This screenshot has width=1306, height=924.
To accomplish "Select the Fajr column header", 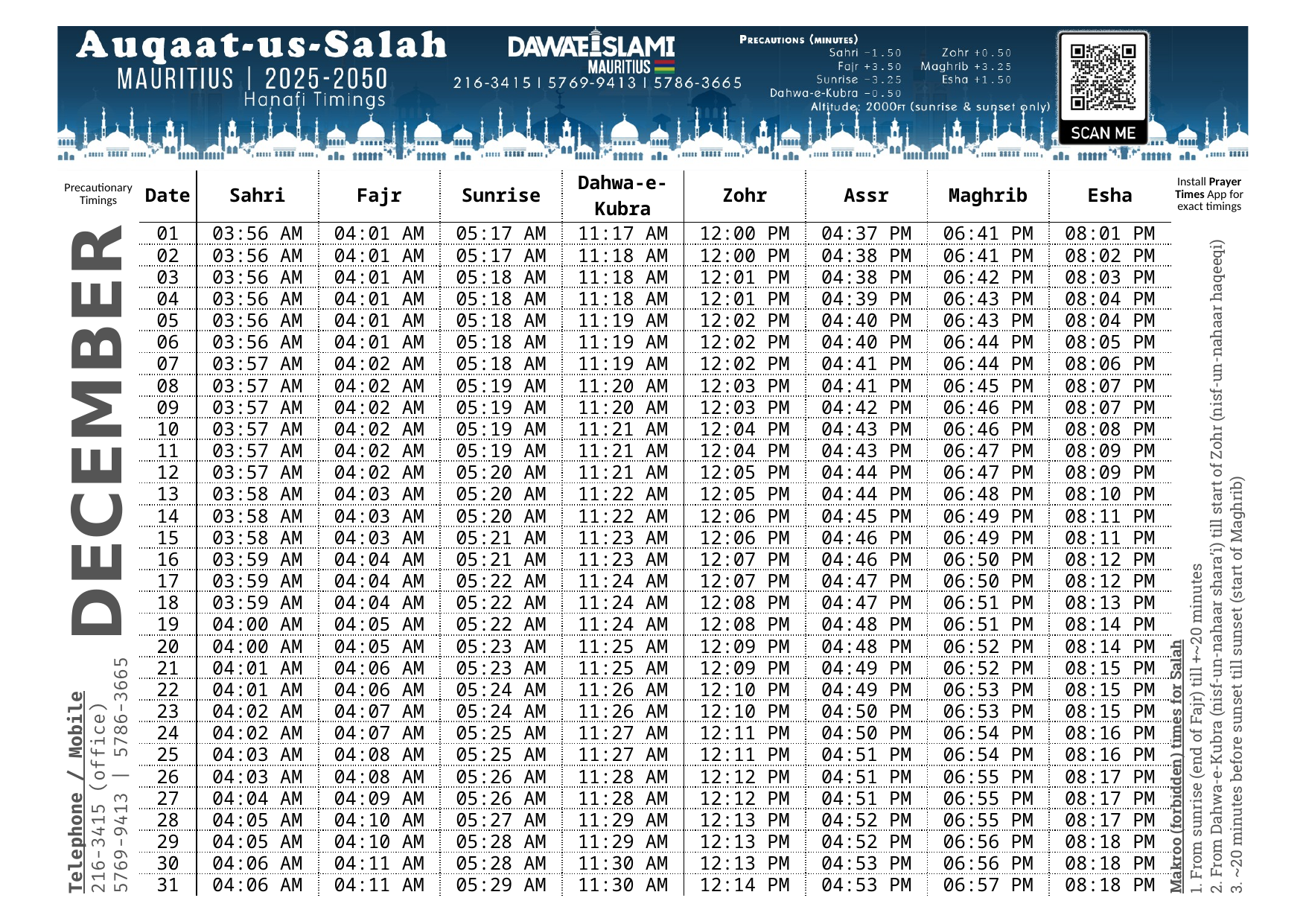I will pyautogui.click(x=379, y=196).
